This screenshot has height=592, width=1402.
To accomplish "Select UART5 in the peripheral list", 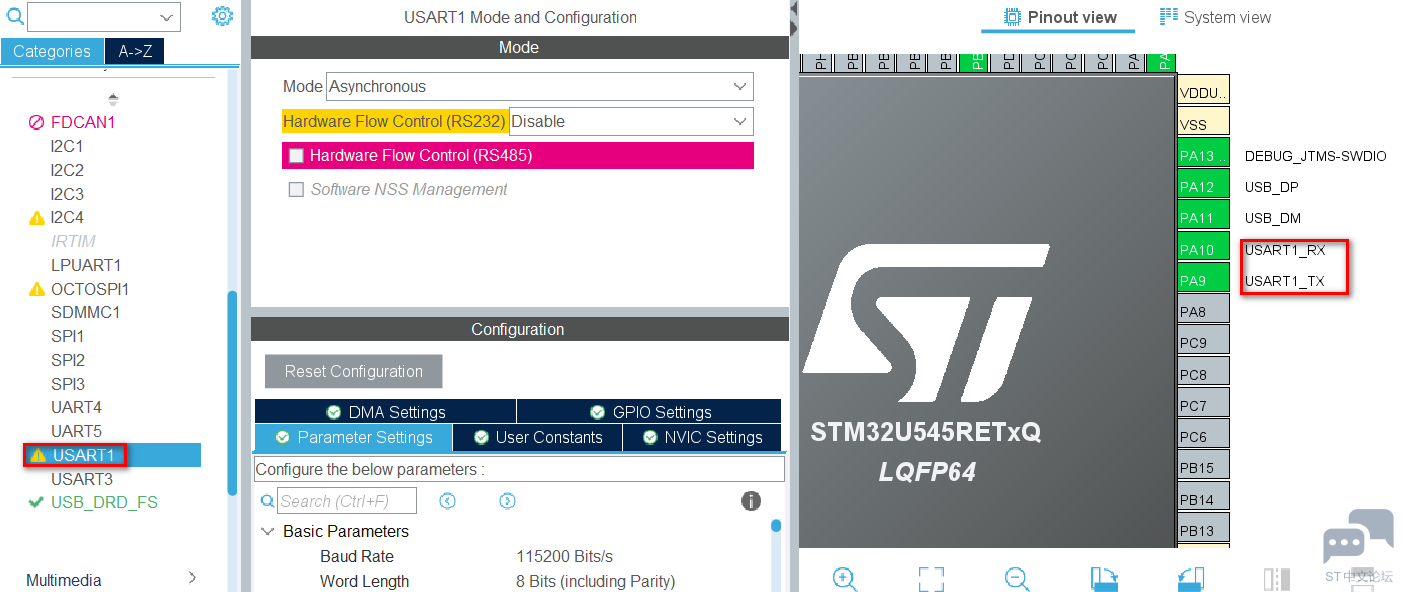I will [76, 431].
